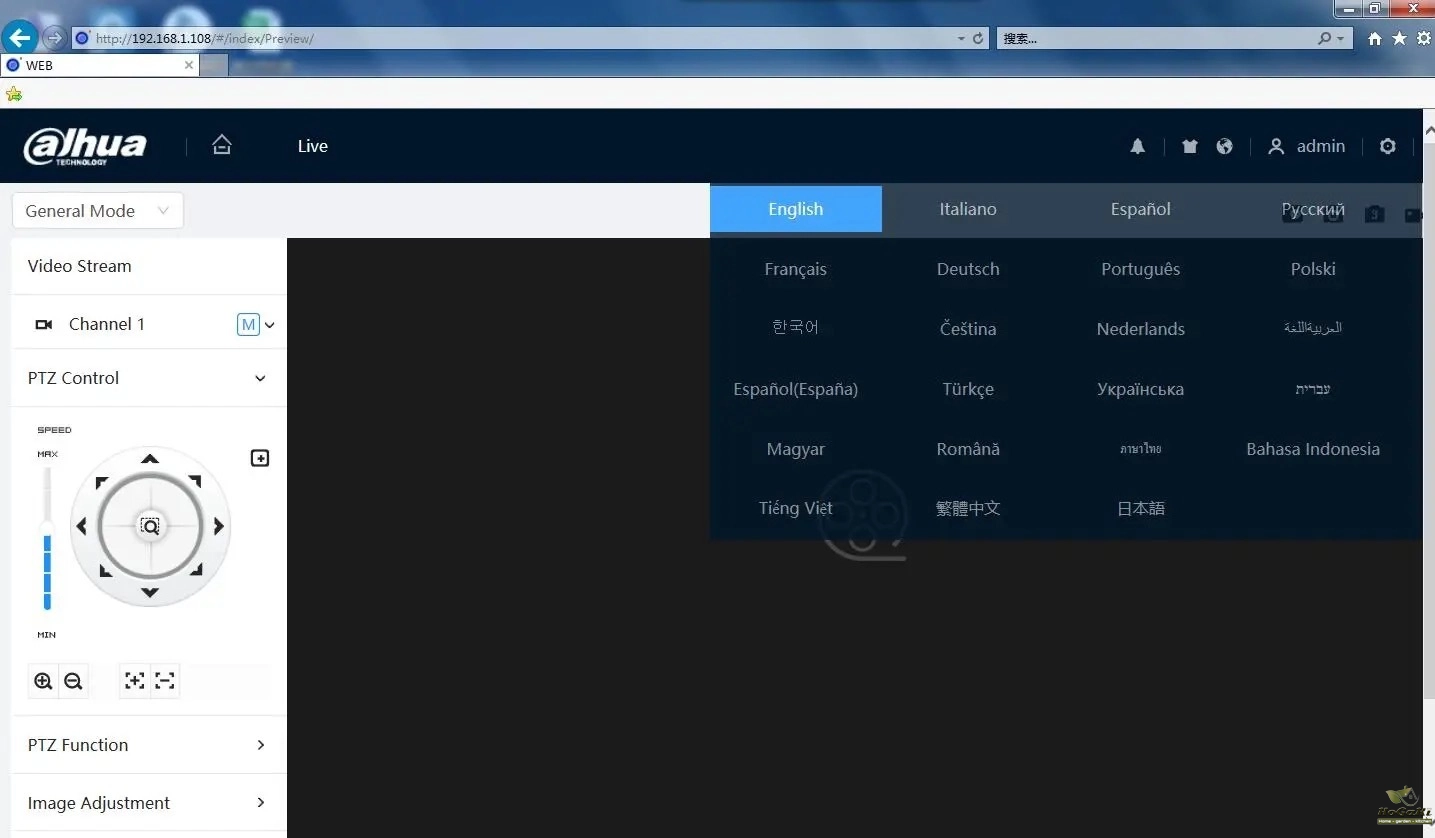Collapse the PTZ Control section

pos(260,378)
